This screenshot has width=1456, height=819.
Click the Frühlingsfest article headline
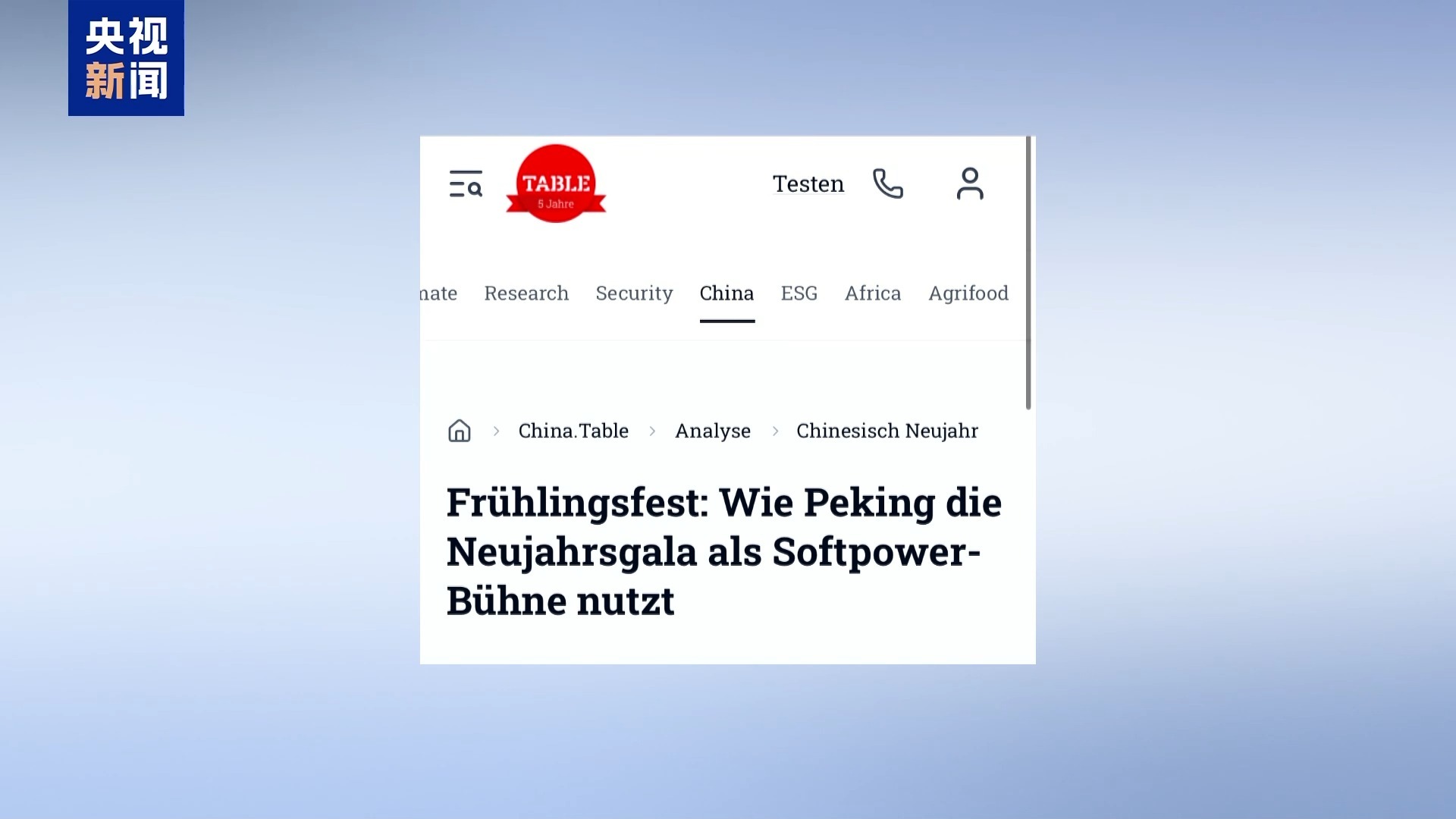coord(724,551)
